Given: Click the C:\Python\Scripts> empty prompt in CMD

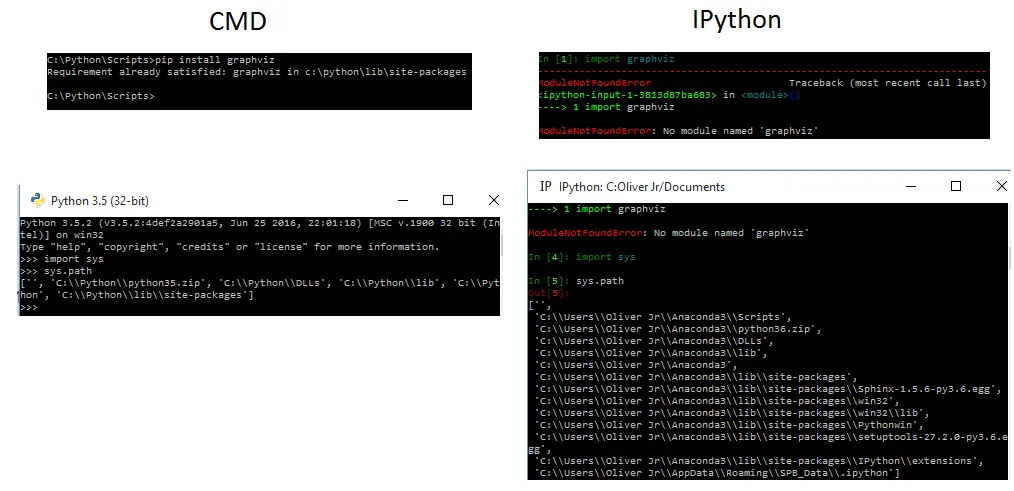Looking at the screenshot, I should (x=101, y=96).
